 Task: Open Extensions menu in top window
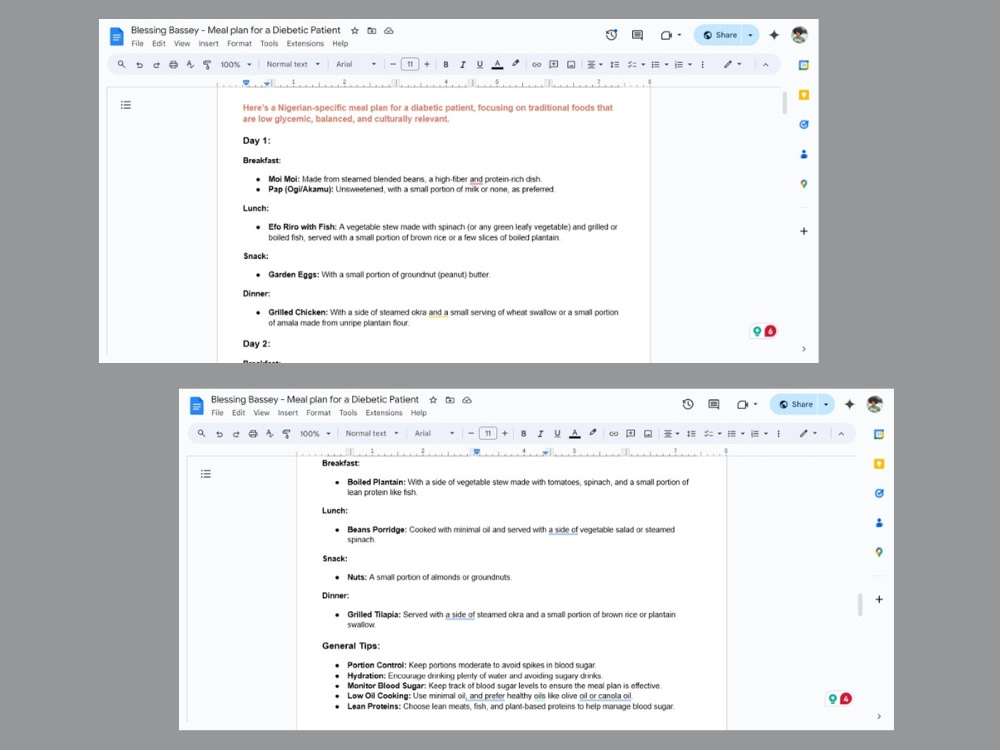[x=305, y=43]
